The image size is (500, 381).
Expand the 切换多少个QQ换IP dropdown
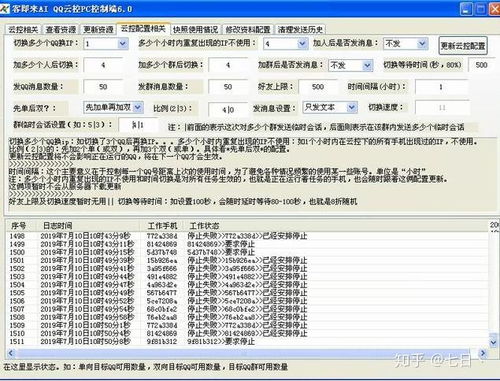coord(122,43)
